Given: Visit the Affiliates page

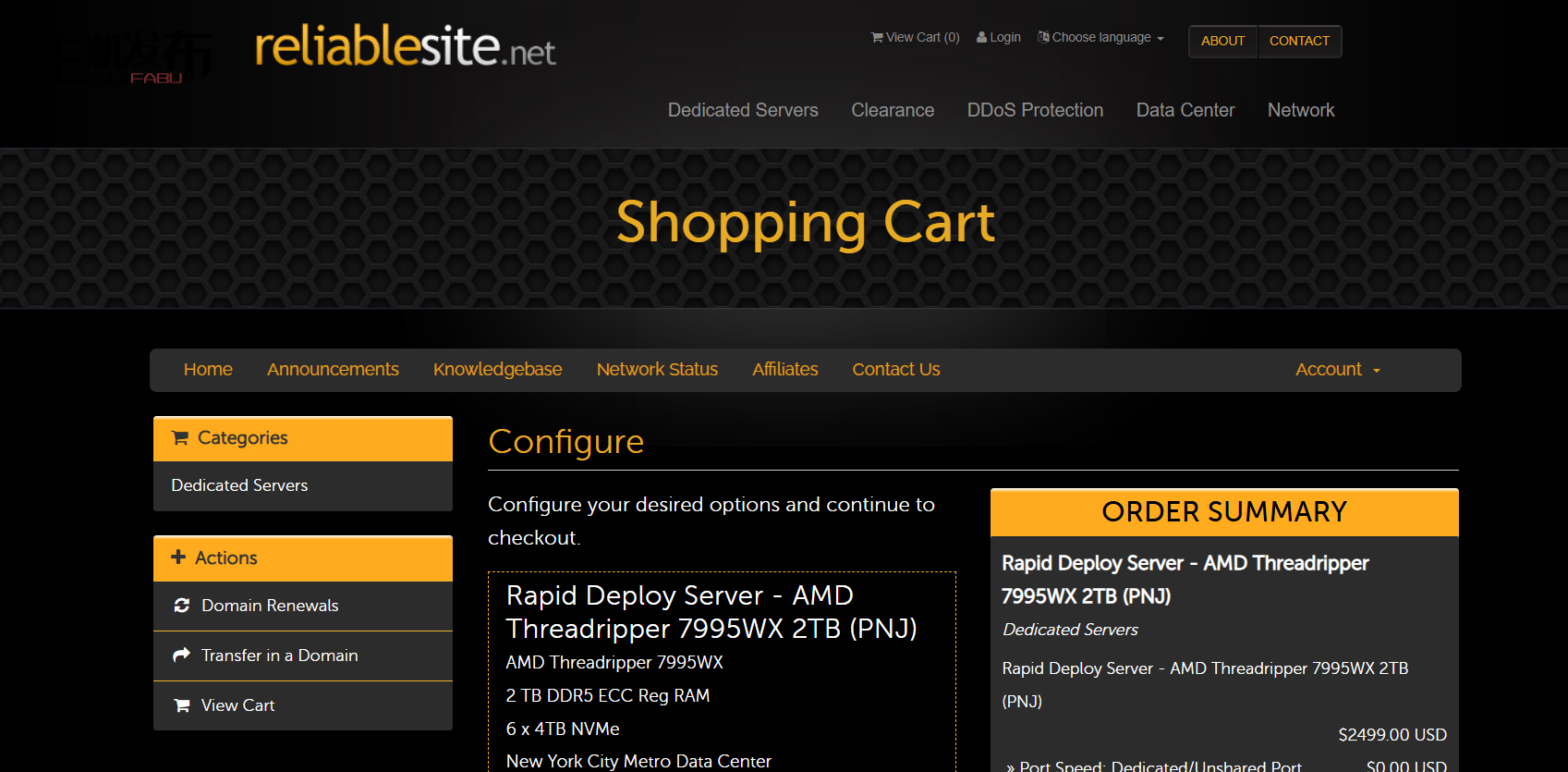Looking at the screenshot, I should [784, 370].
